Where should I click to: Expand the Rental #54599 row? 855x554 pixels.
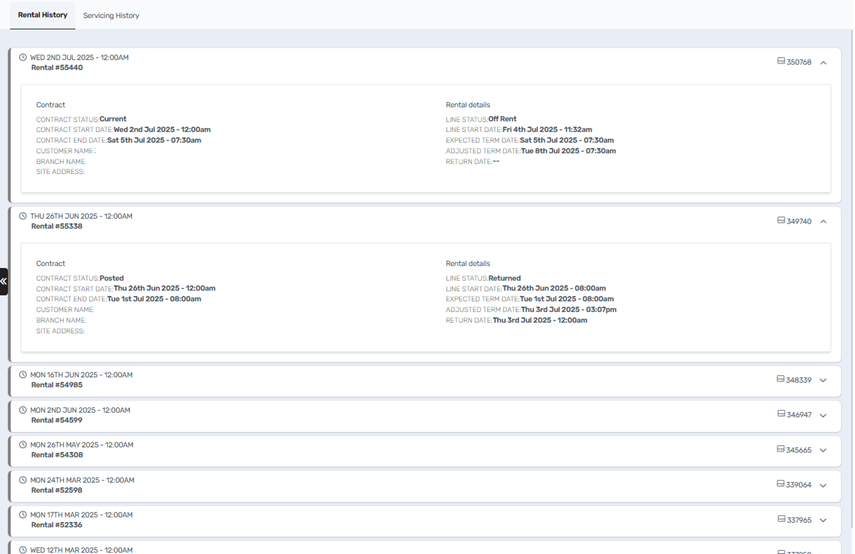(823, 415)
